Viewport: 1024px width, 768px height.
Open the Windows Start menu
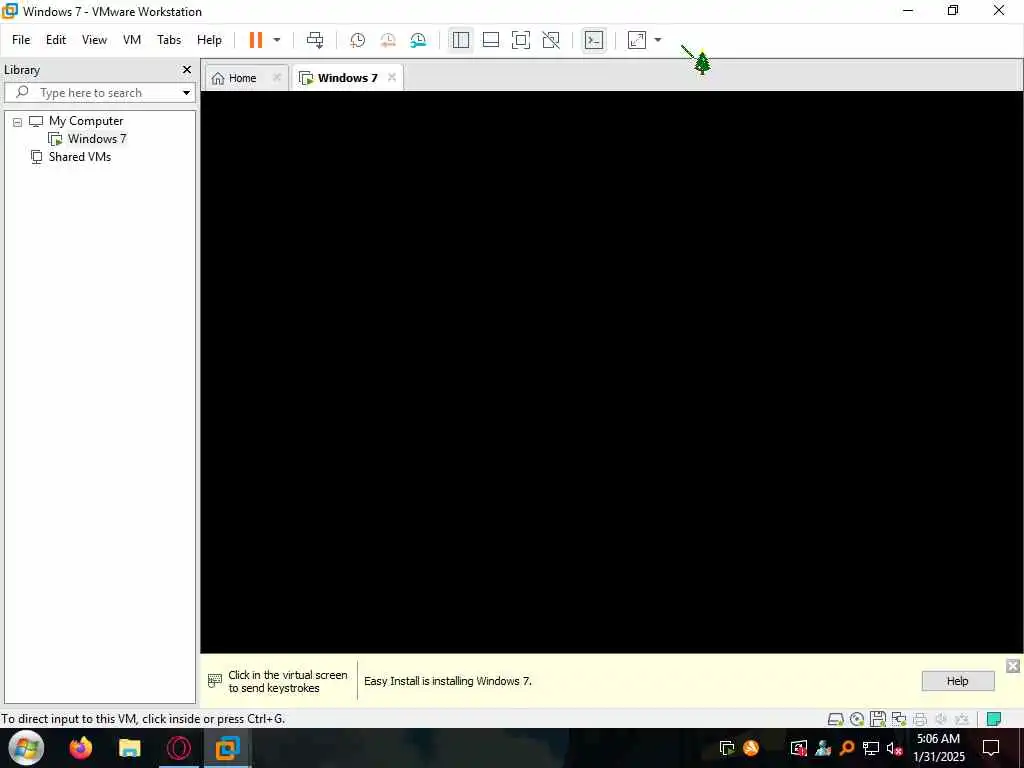pyautogui.click(x=27, y=748)
